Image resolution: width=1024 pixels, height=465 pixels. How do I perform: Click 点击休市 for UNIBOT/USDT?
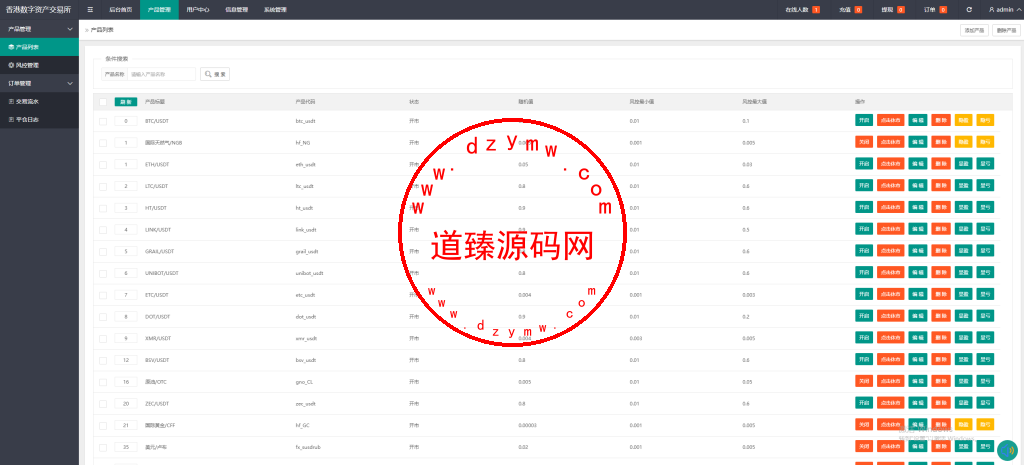[890, 272]
